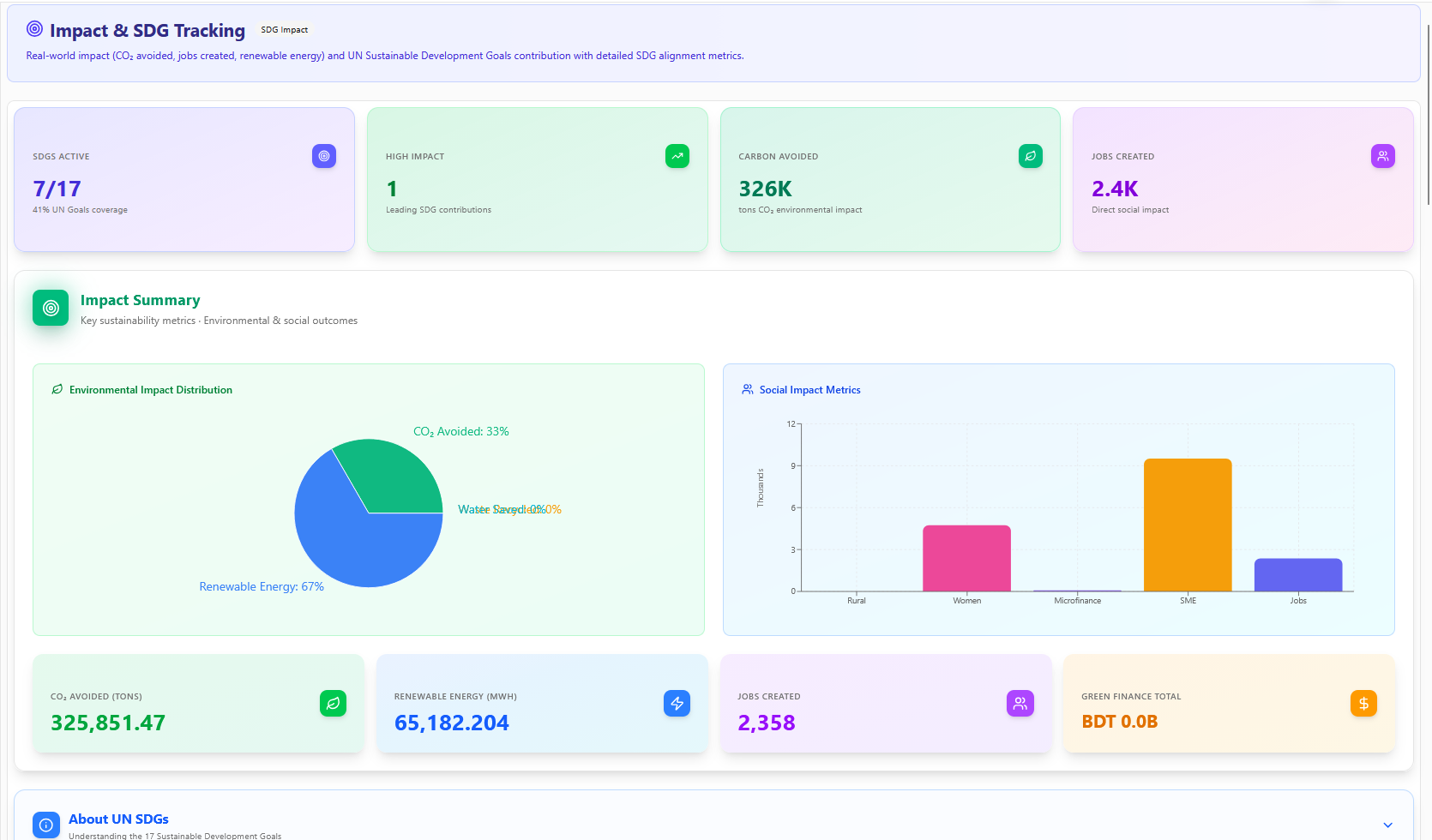Image resolution: width=1432 pixels, height=840 pixels.
Task: Open the About UN SDGs heading
Action: pos(118,819)
